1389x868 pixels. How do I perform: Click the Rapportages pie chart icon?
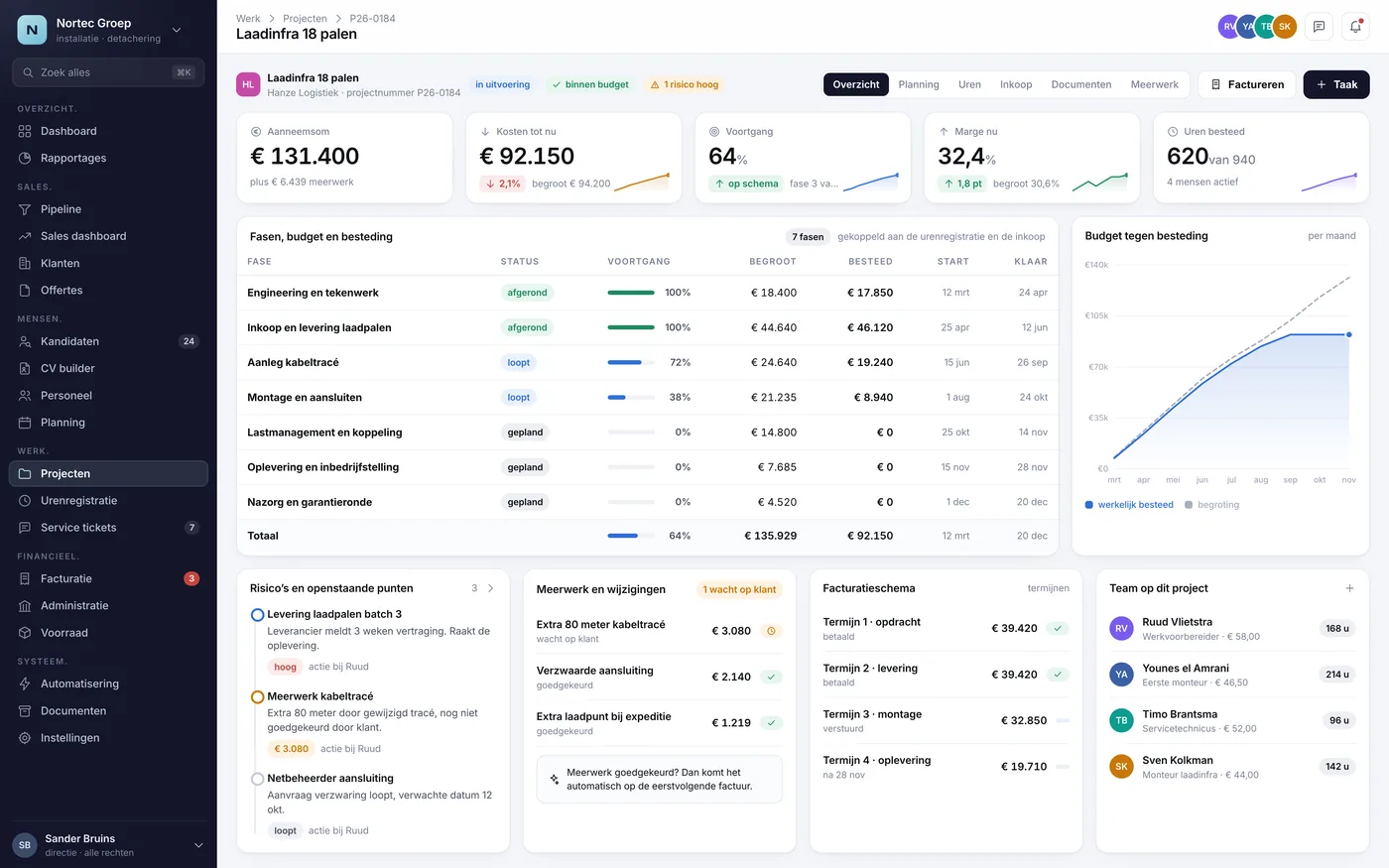pos(25,158)
